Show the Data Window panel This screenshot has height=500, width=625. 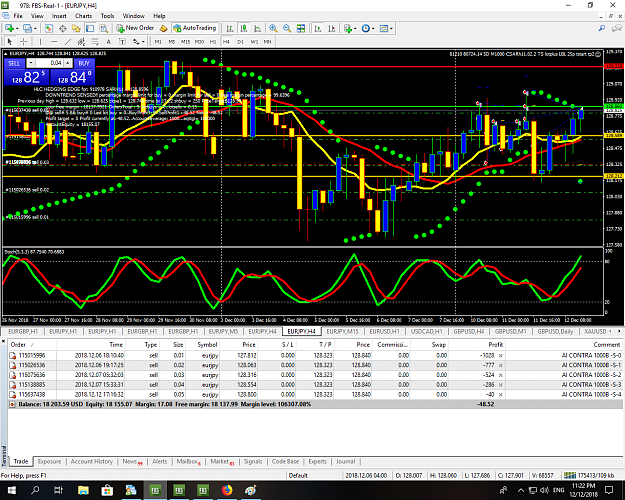[63, 28]
